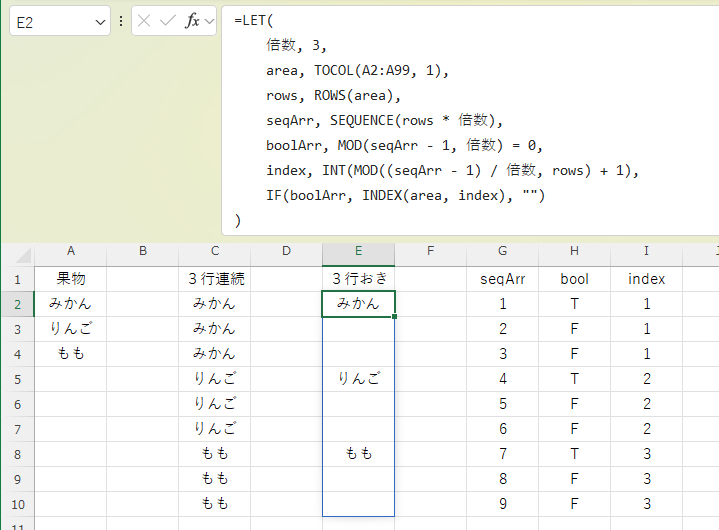
Task: Click the fill handle of cell E2
Action: coord(394,316)
